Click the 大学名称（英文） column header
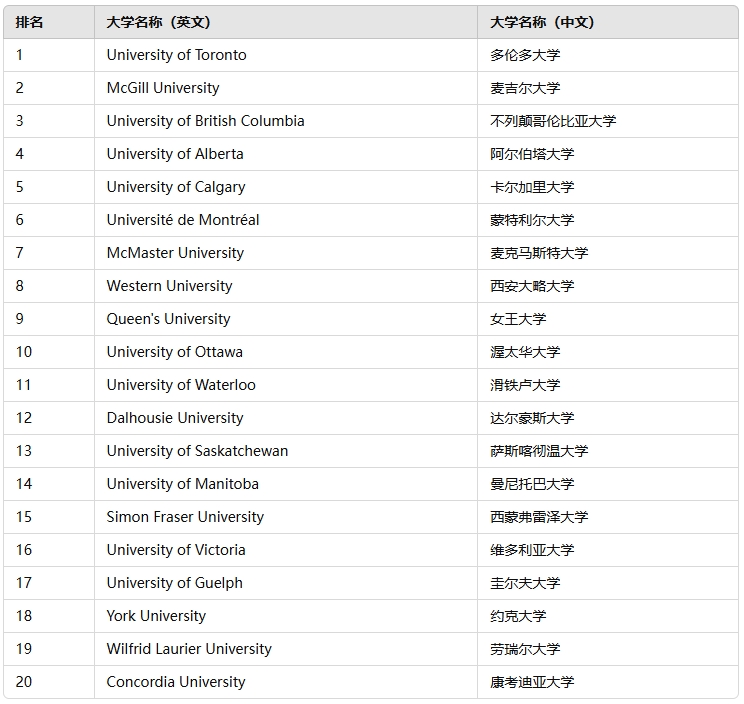This screenshot has height=704, width=744. [286, 22]
